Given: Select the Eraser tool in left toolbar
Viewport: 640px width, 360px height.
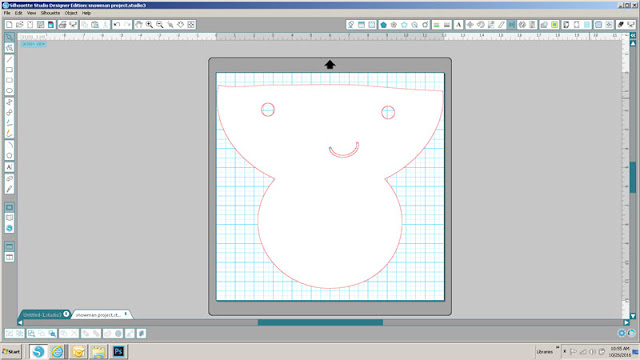Looking at the screenshot, I should pyautogui.click(x=9, y=179).
